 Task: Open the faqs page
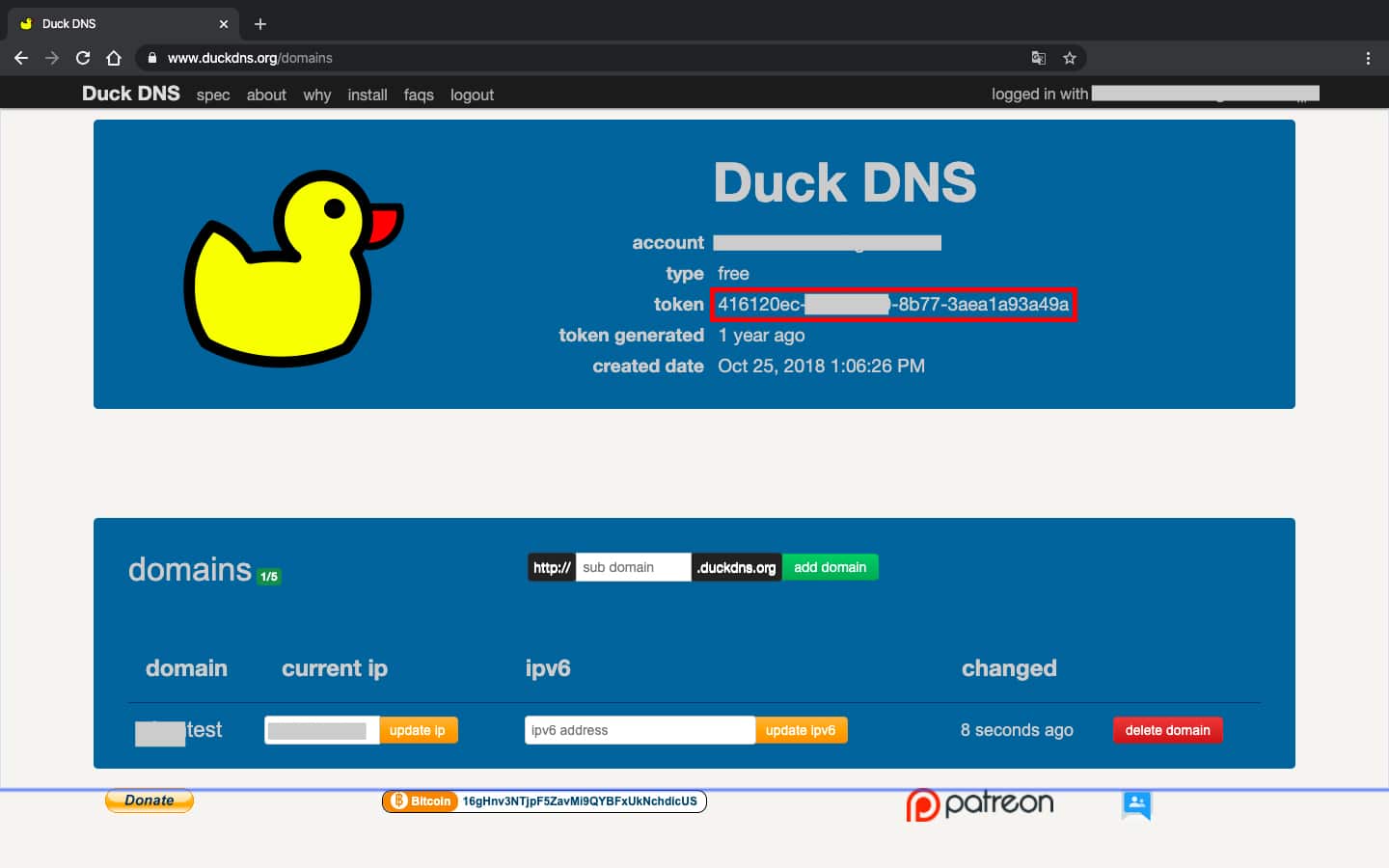pyautogui.click(x=419, y=95)
